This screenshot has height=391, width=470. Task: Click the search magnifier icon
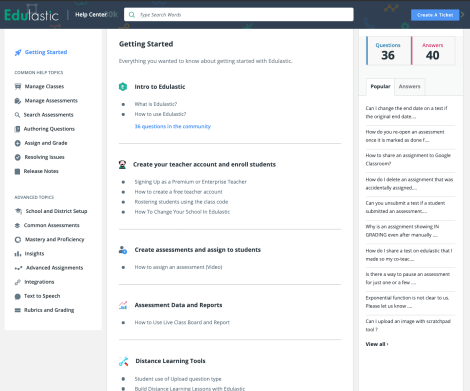click(x=132, y=15)
